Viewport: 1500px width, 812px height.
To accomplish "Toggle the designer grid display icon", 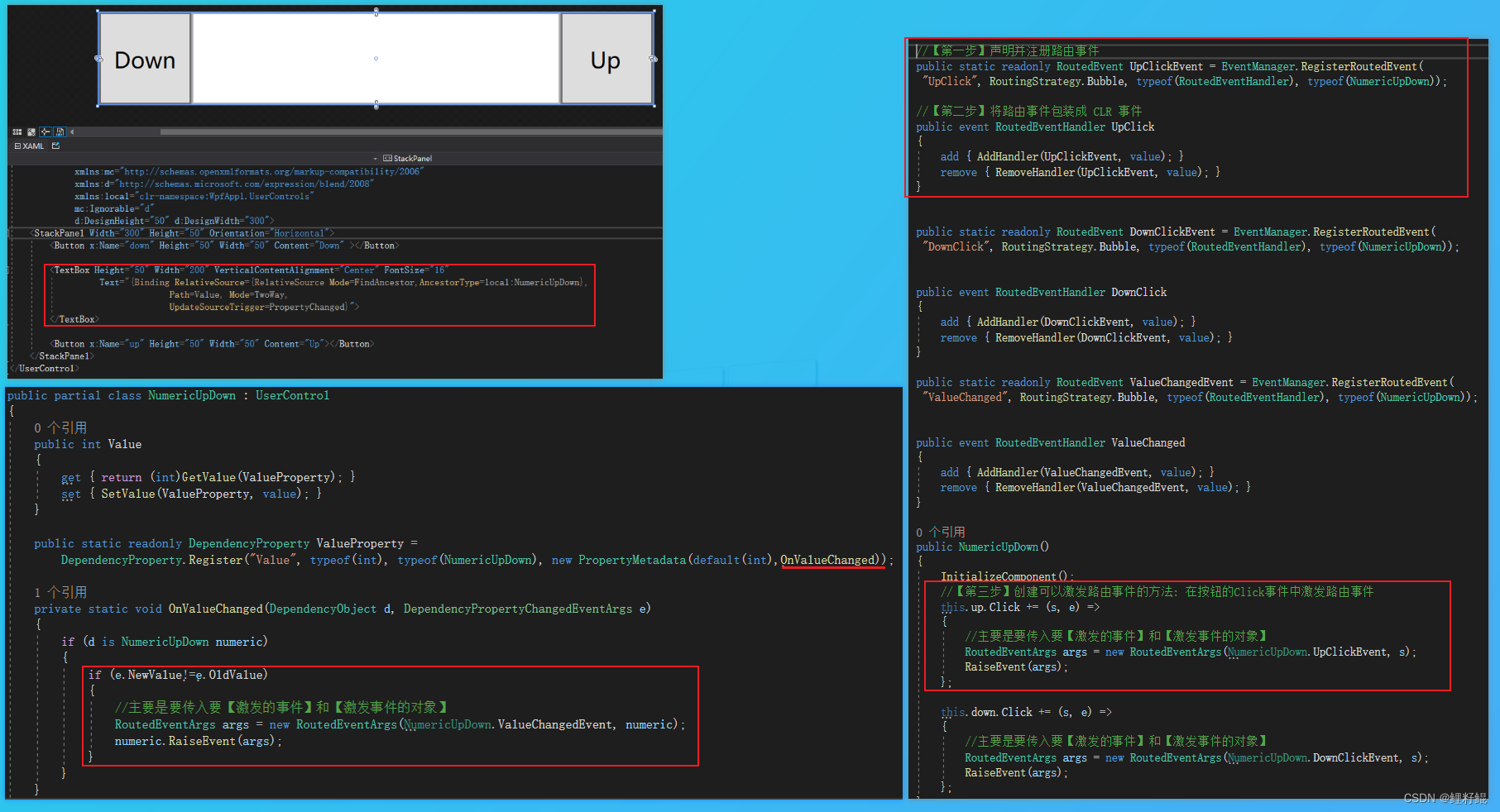I will (x=17, y=131).
